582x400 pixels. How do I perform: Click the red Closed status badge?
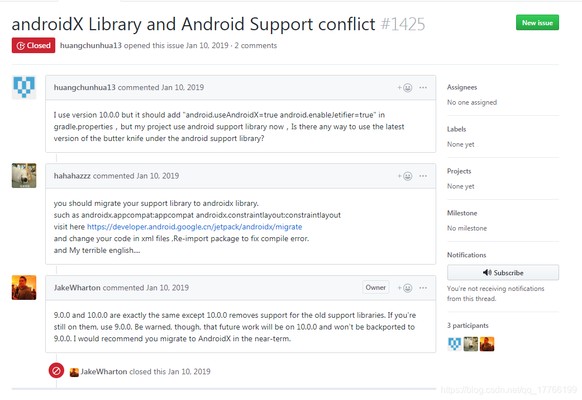click(x=33, y=45)
